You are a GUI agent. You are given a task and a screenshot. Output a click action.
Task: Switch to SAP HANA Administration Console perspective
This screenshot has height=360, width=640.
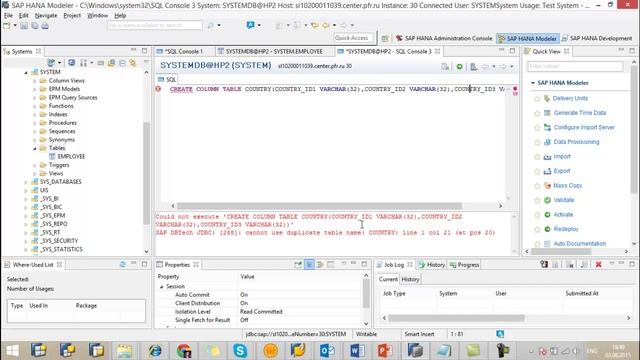coord(444,38)
